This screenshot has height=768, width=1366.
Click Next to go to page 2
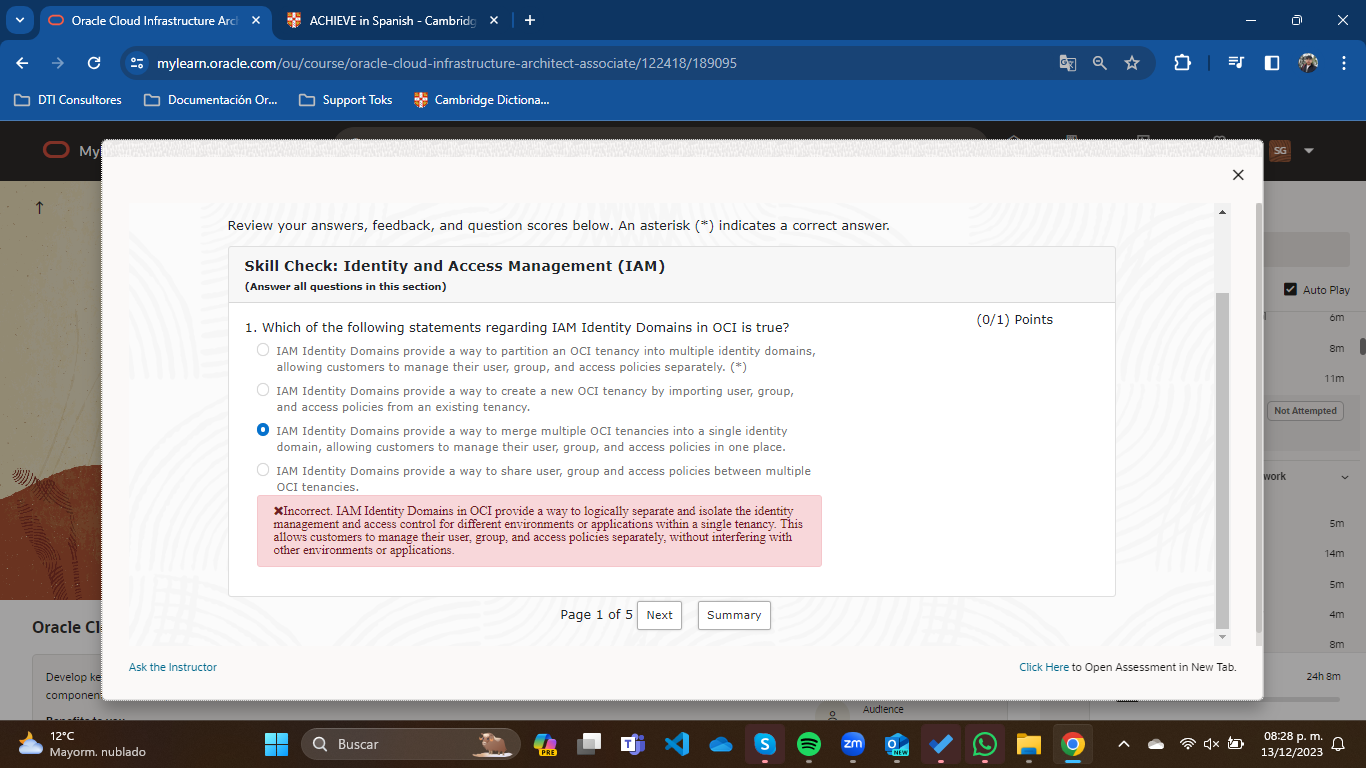(x=659, y=615)
